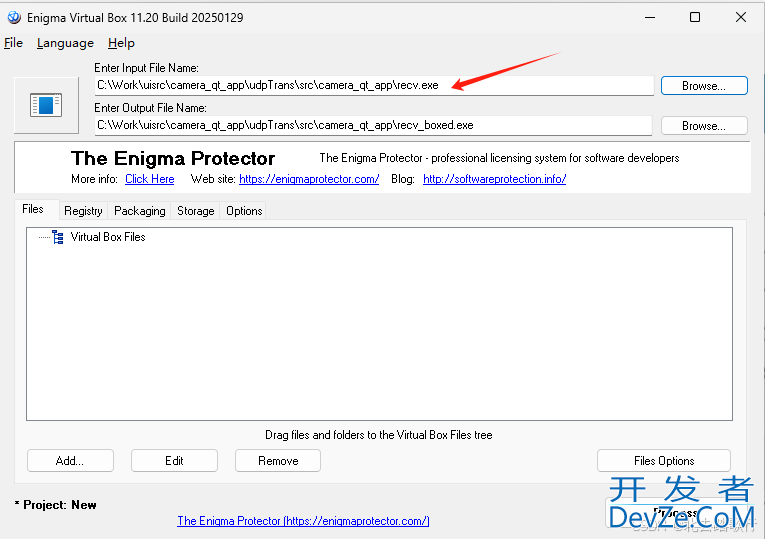
Task: Open the Language menu
Action: click(65, 43)
